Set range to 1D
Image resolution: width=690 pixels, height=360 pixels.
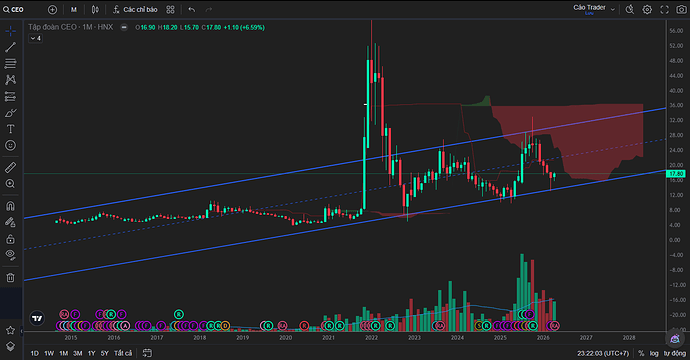click(x=34, y=353)
